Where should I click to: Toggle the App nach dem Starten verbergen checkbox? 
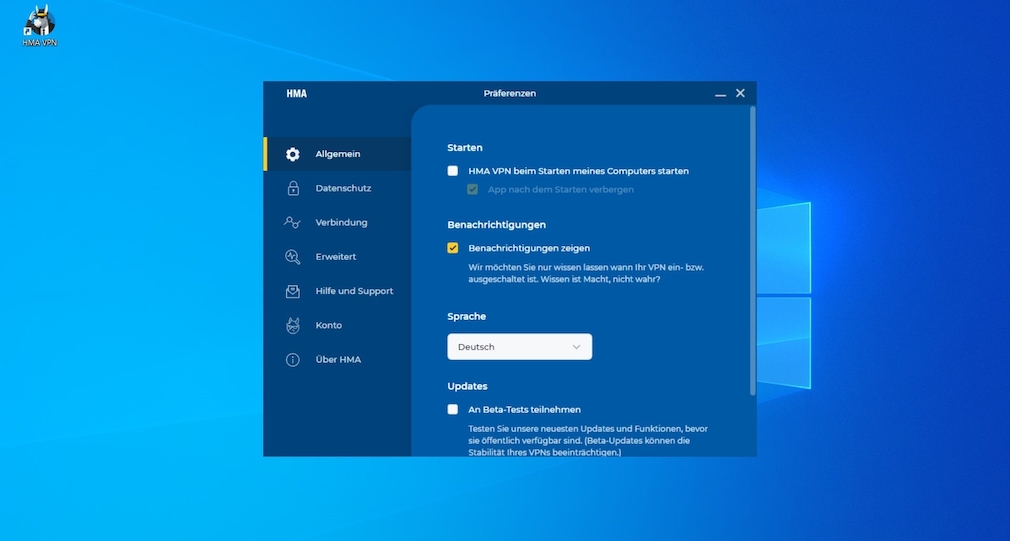(x=473, y=189)
